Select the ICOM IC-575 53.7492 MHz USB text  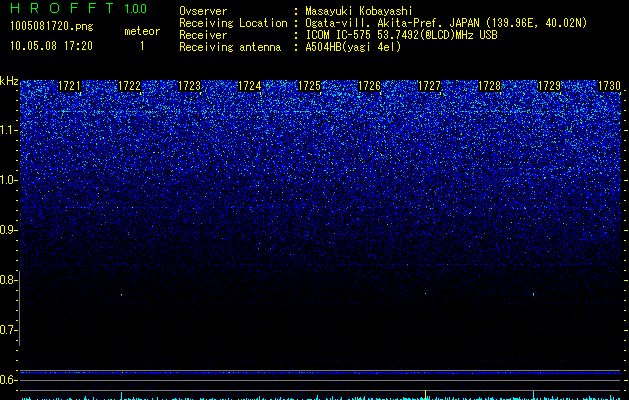tap(401, 35)
